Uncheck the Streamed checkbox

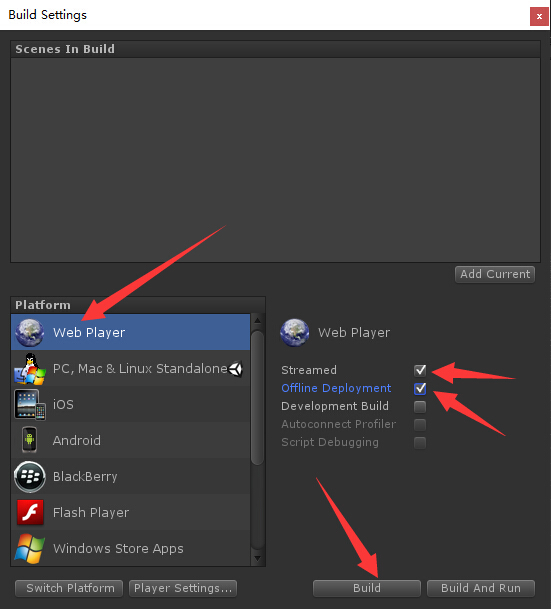(x=420, y=370)
